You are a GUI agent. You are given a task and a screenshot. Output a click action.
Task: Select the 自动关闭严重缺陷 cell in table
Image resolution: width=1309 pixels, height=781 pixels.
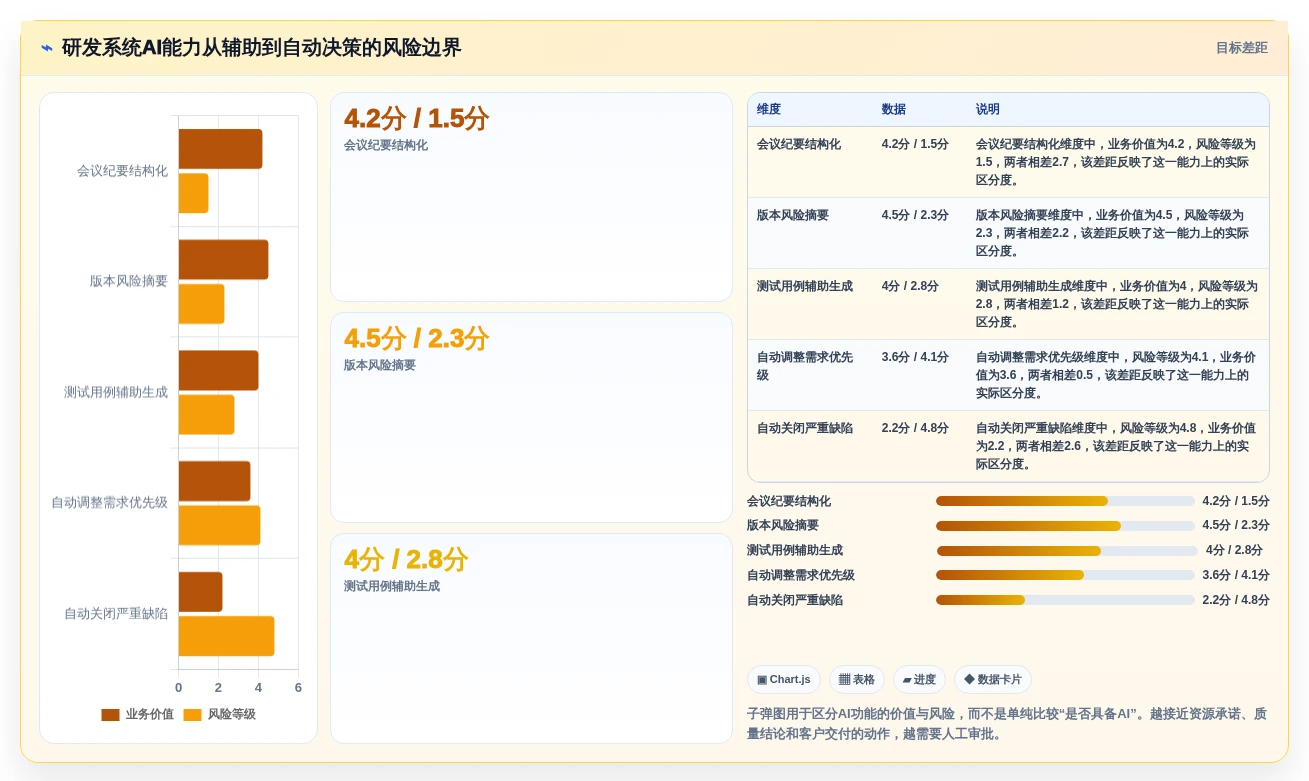pyautogui.click(x=810, y=446)
